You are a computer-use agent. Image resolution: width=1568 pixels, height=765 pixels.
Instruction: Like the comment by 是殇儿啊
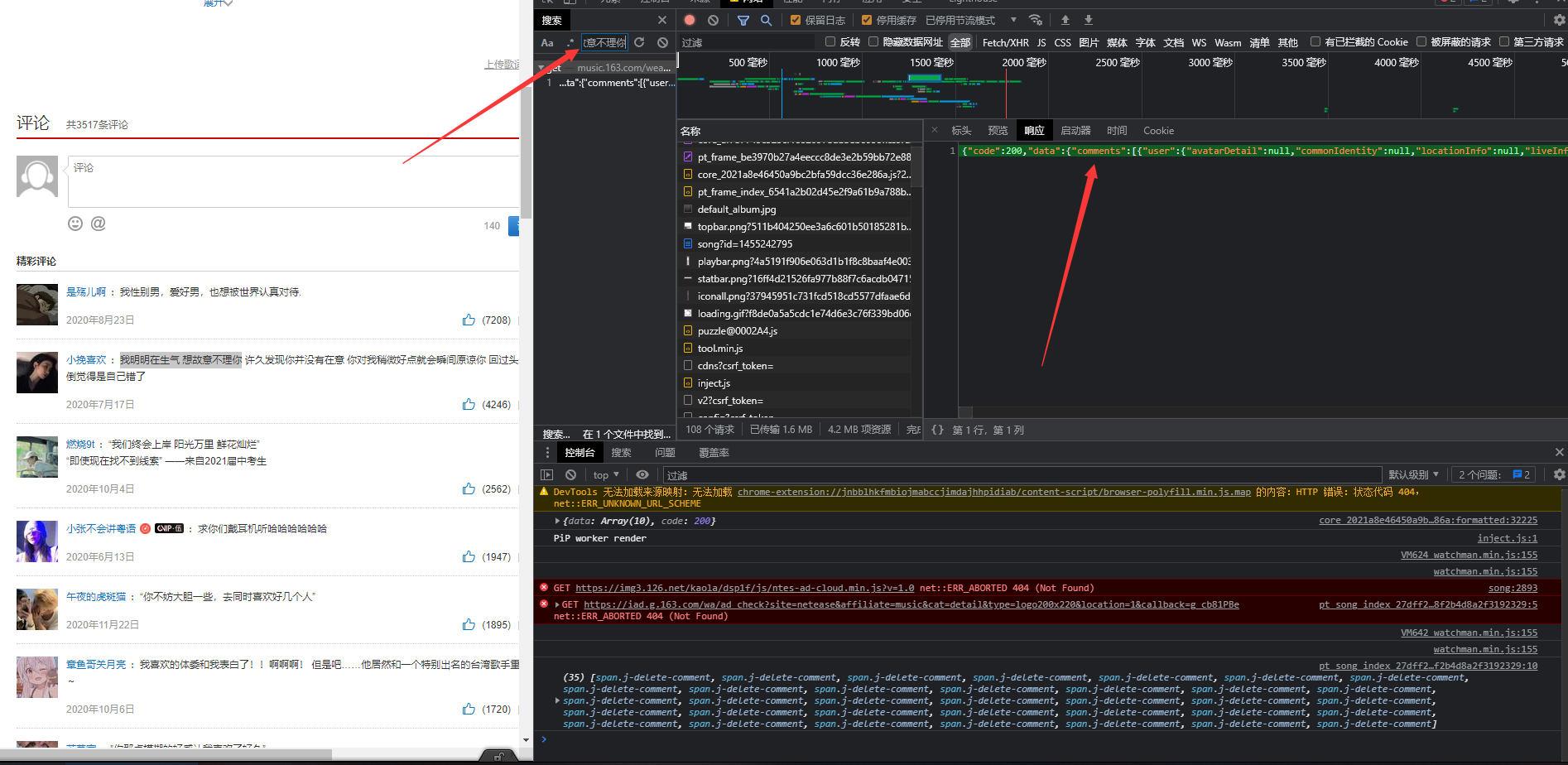click(x=469, y=320)
